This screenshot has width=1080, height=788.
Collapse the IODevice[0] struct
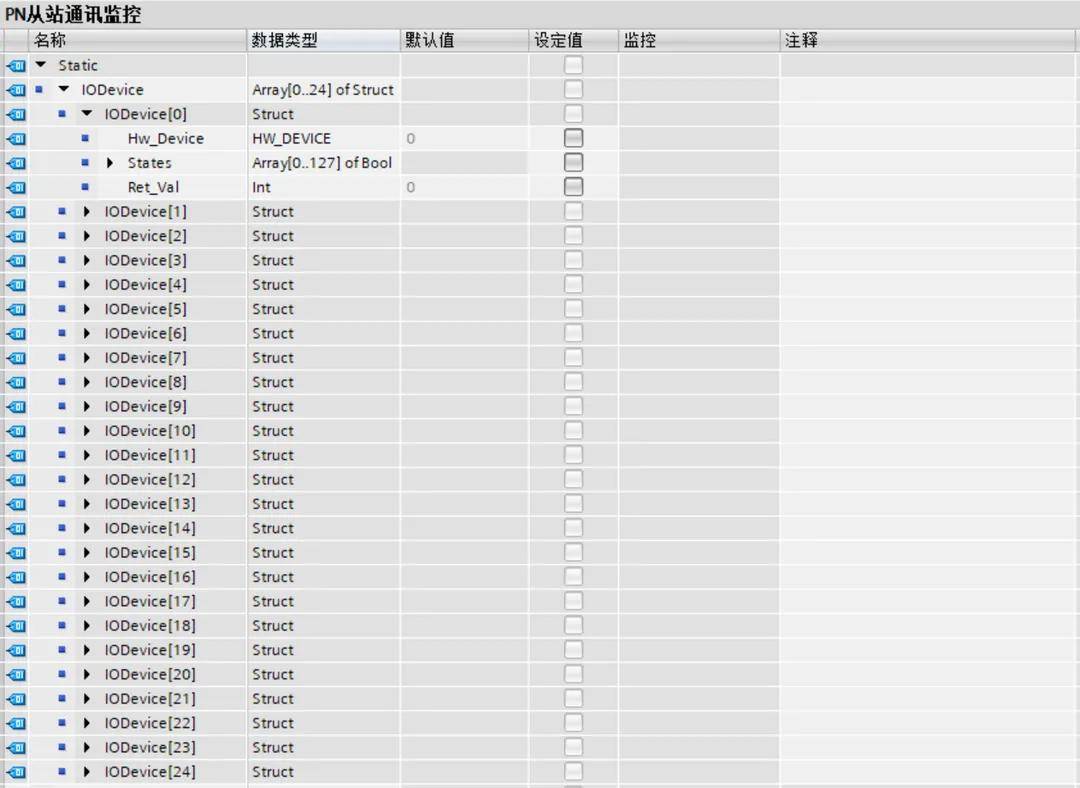pyautogui.click(x=87, y=114)
